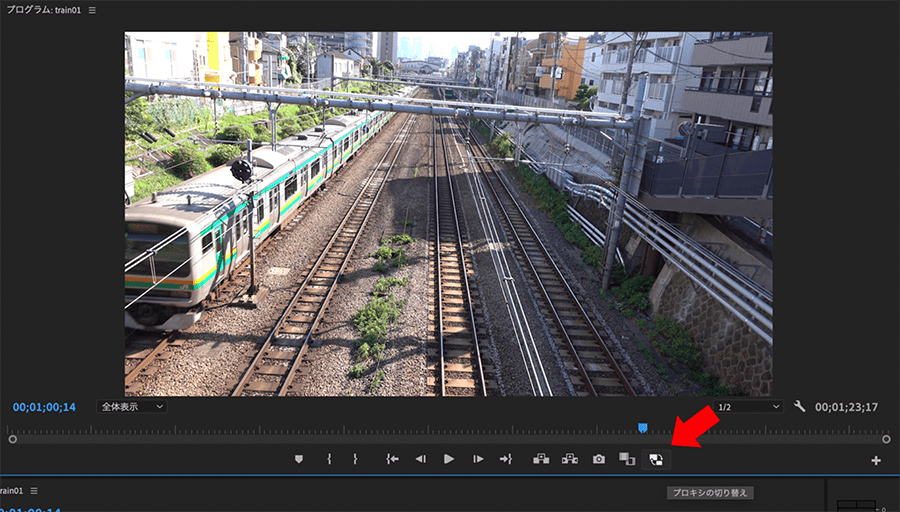Open the 1/2 playback resolution dropdown

coord(748,407)
